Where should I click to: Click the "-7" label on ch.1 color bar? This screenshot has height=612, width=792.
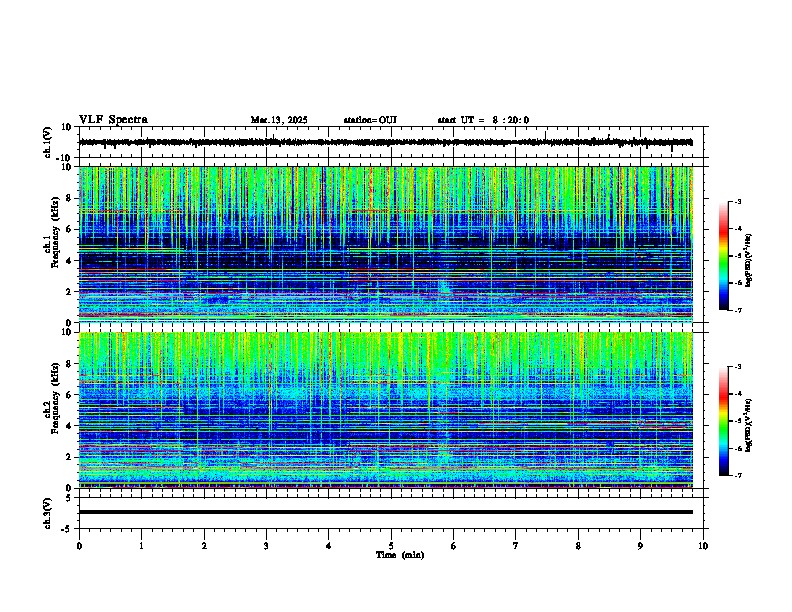[x=738, y=310]
